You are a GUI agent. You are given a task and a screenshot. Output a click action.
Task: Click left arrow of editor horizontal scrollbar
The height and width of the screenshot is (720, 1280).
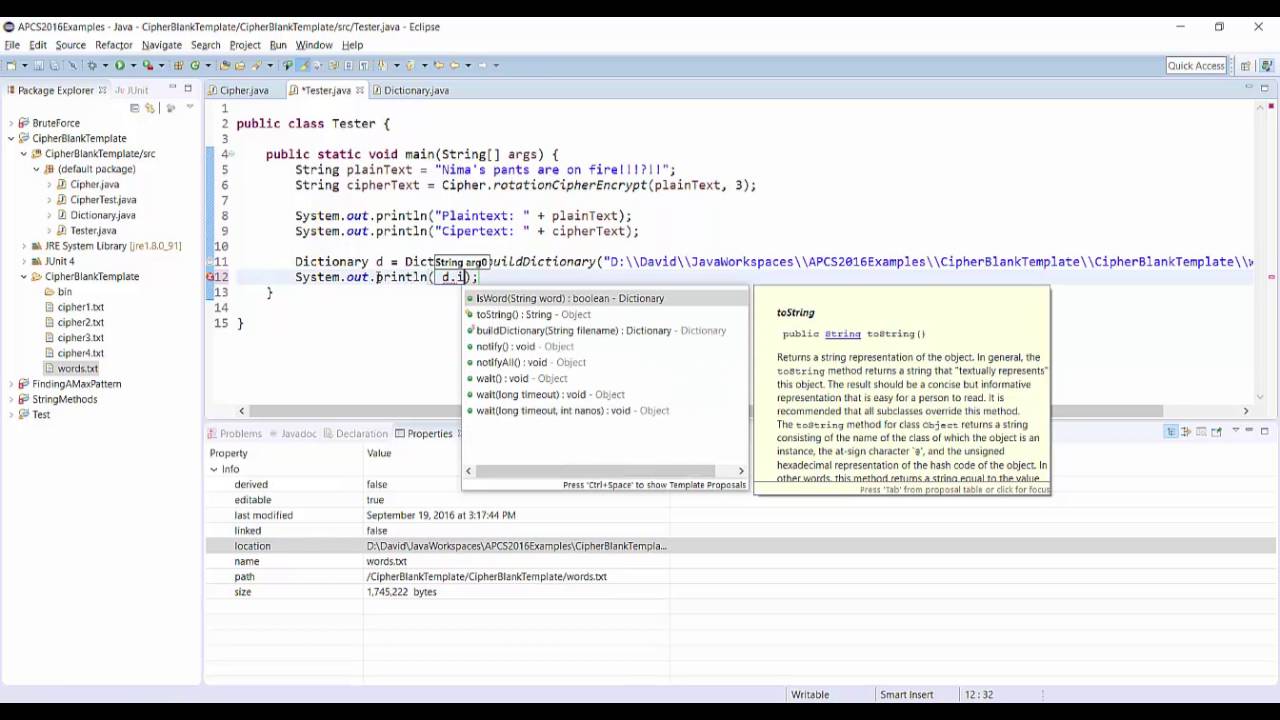[241, 411]
